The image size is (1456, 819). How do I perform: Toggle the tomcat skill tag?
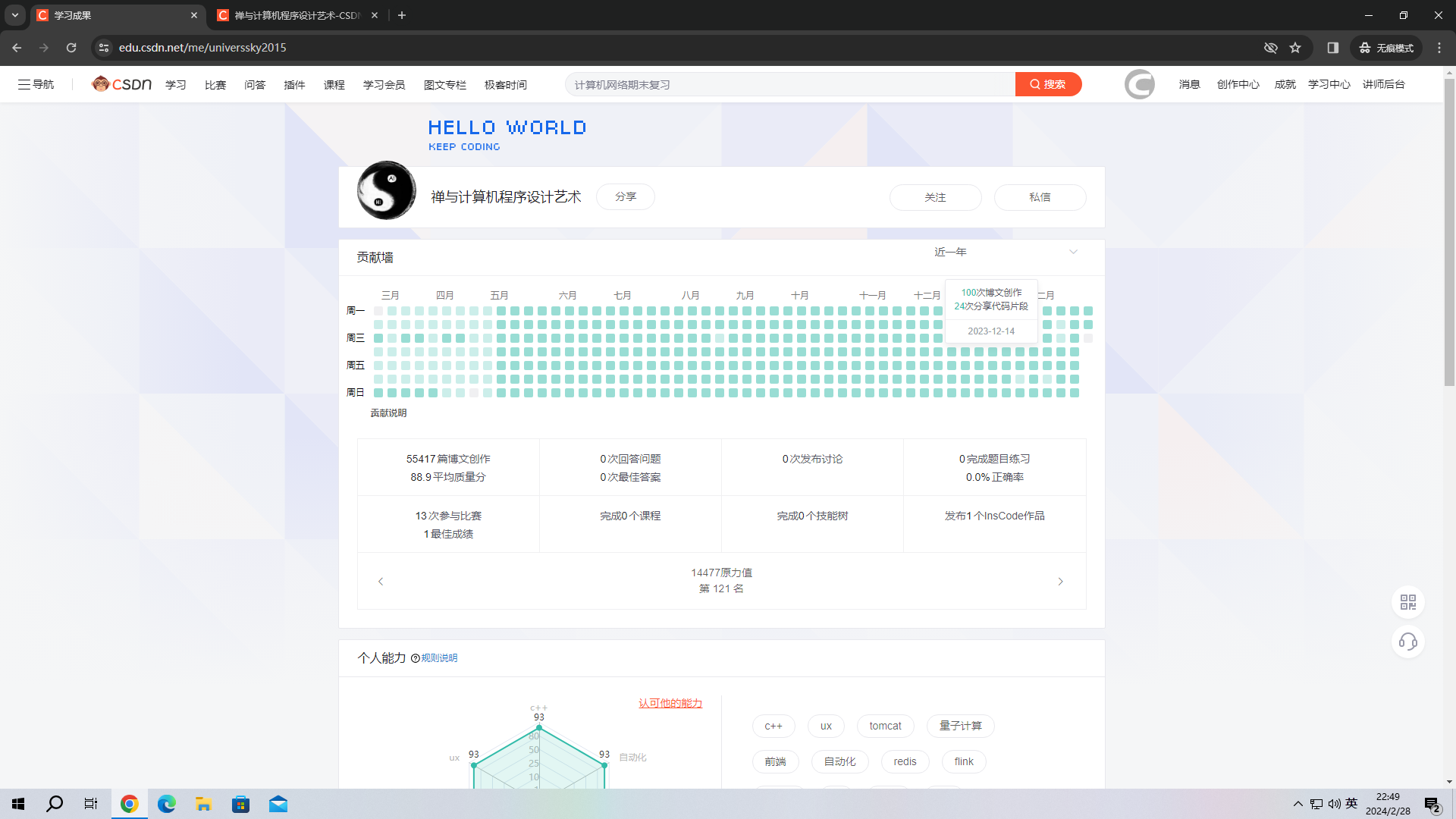[x=885, y=726]
